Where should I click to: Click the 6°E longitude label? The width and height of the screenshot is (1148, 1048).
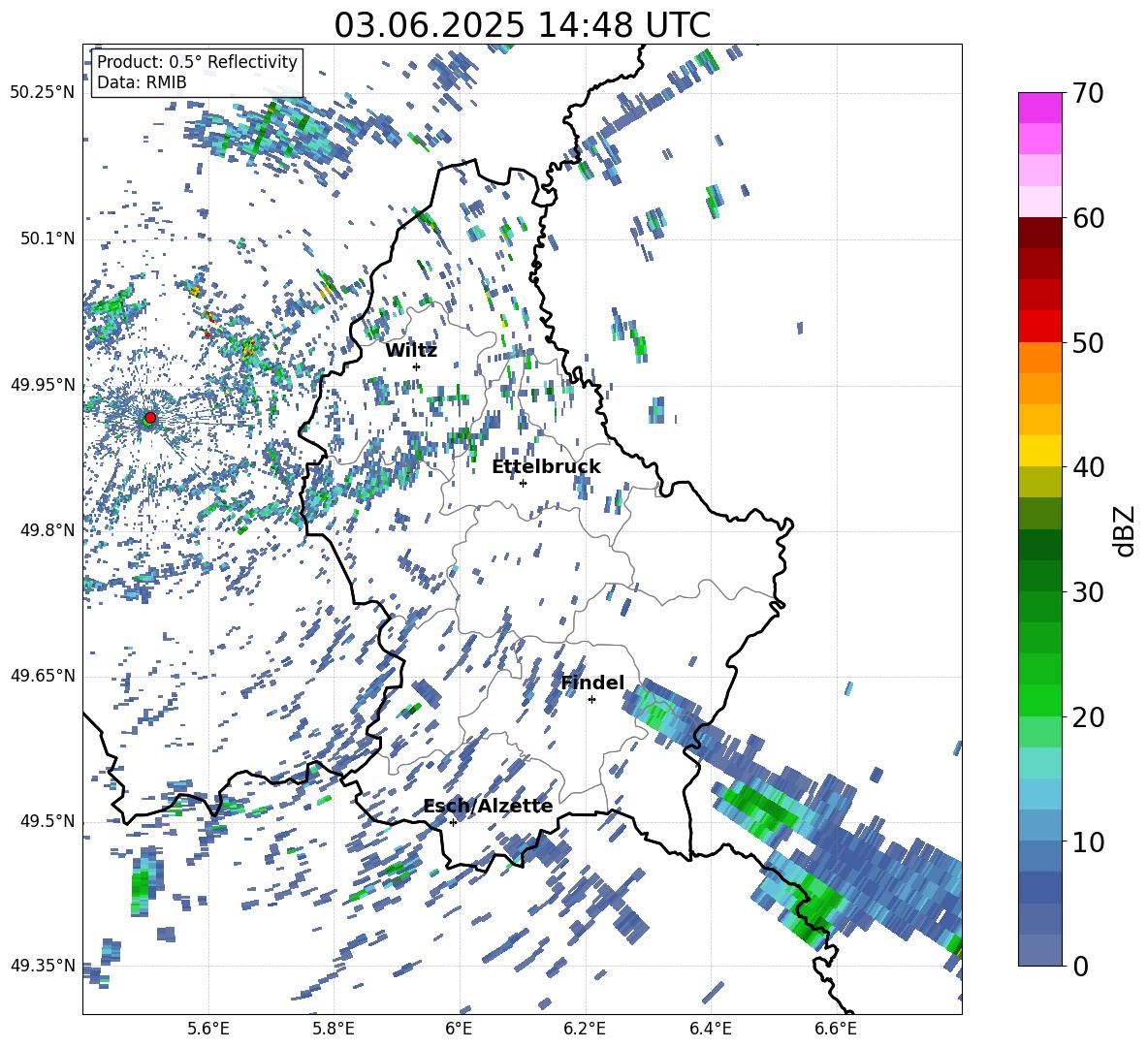point(459,1030)
